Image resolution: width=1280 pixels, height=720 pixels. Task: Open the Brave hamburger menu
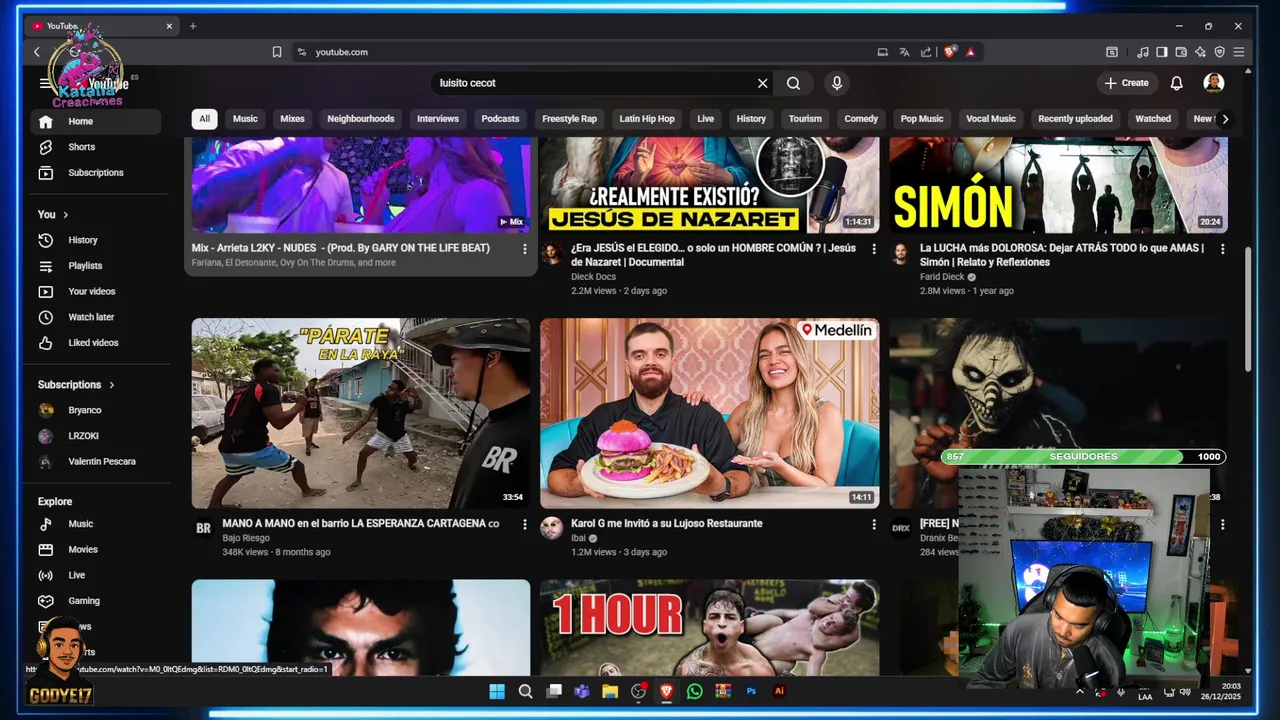pyautogui.click(x=1239, y=52)
